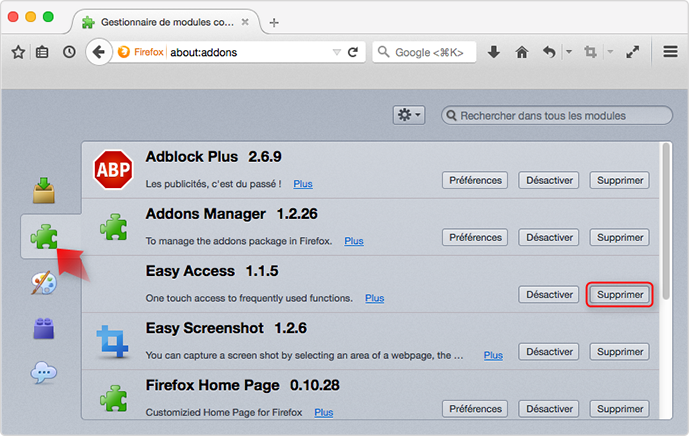Go back with the back arrow
Viewport: 689px width, 436px height.
coord(99,52)
